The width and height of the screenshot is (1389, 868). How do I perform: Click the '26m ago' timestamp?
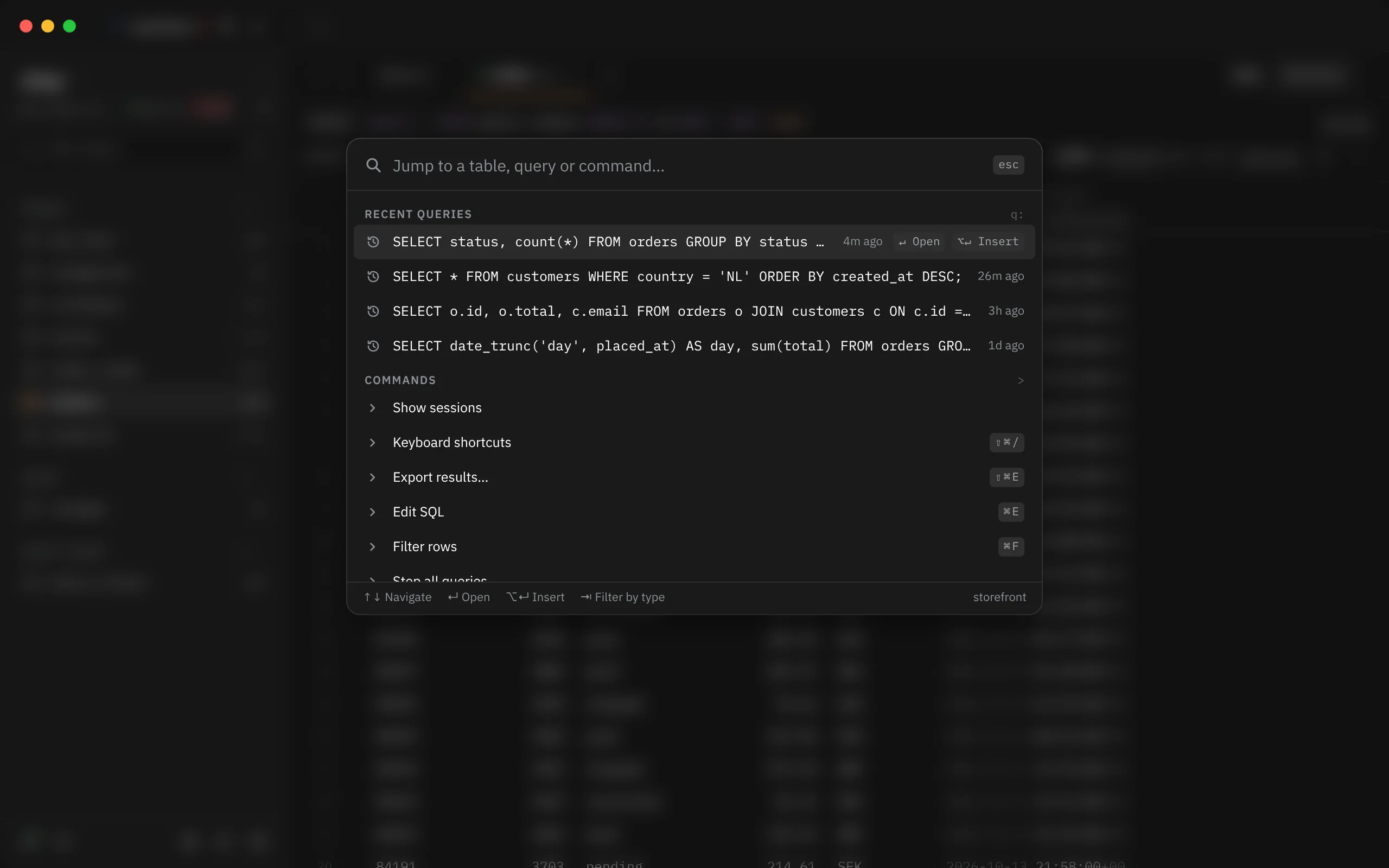1001,276
